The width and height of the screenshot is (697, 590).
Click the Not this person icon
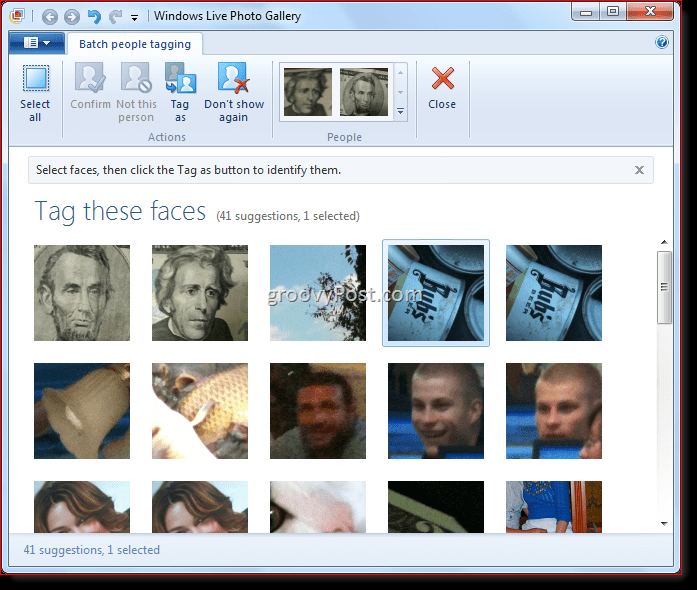136,78
